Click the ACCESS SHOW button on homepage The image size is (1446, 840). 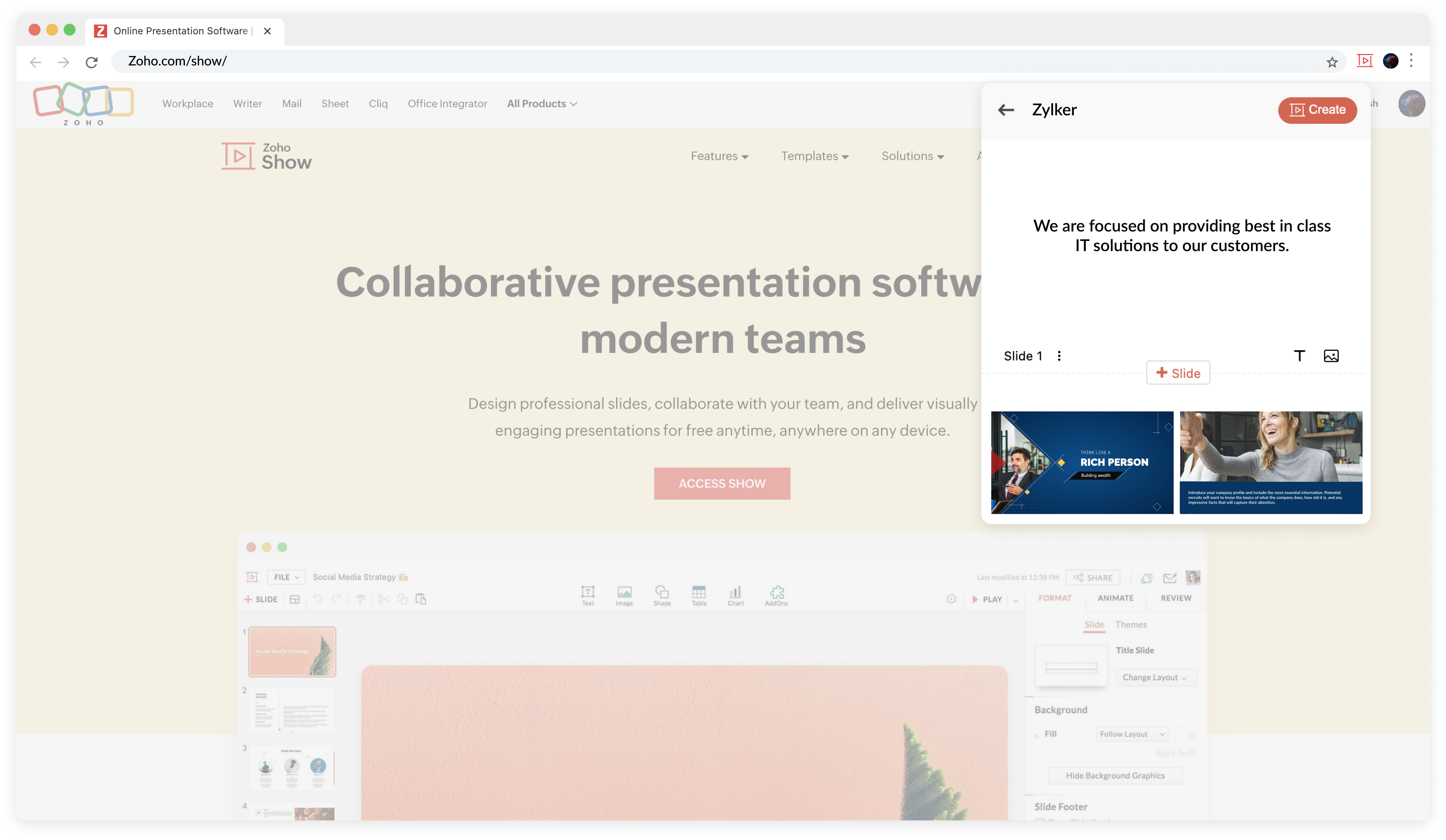[x=722, y=484]
